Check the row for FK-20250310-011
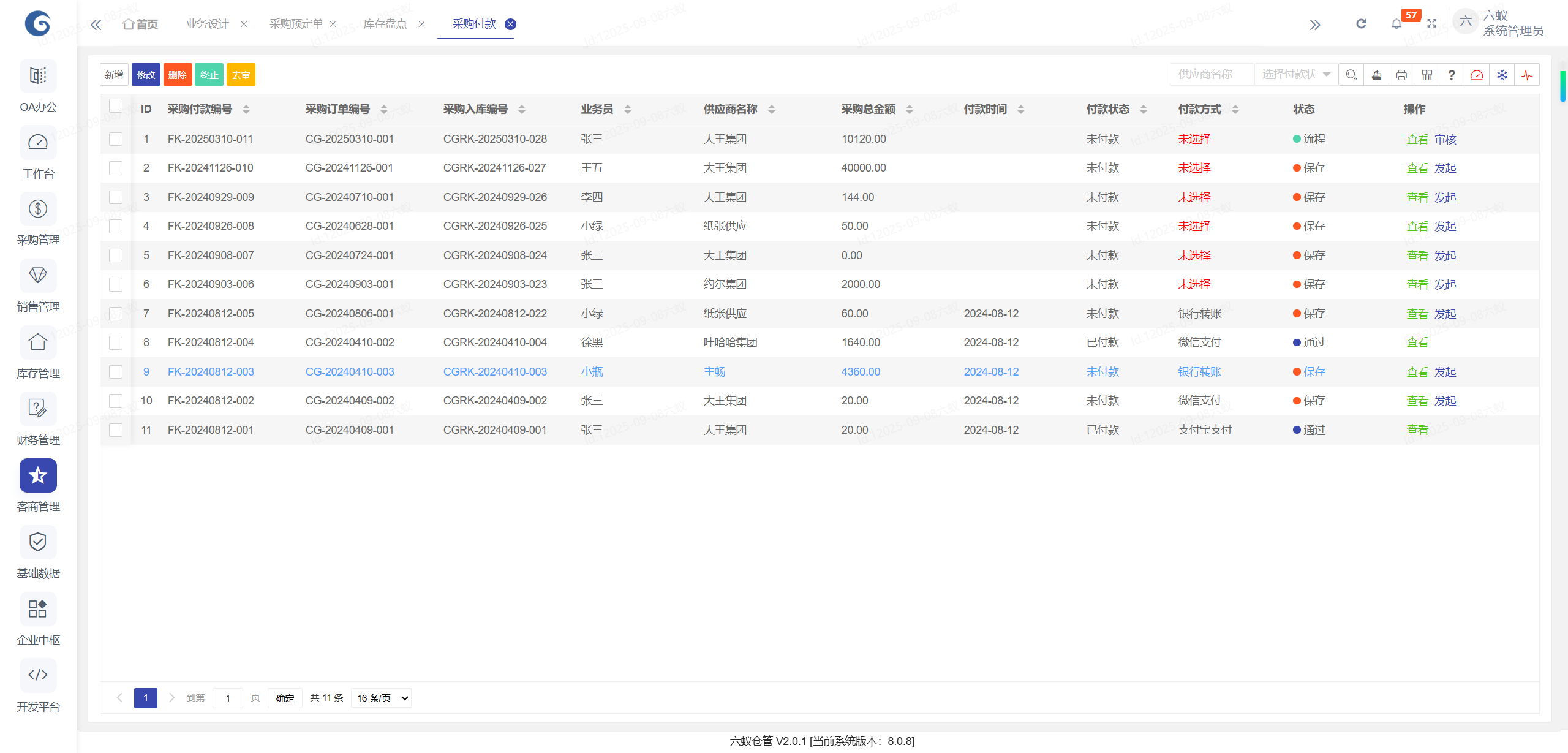The image size is (1568, 753). coord(116,139)
